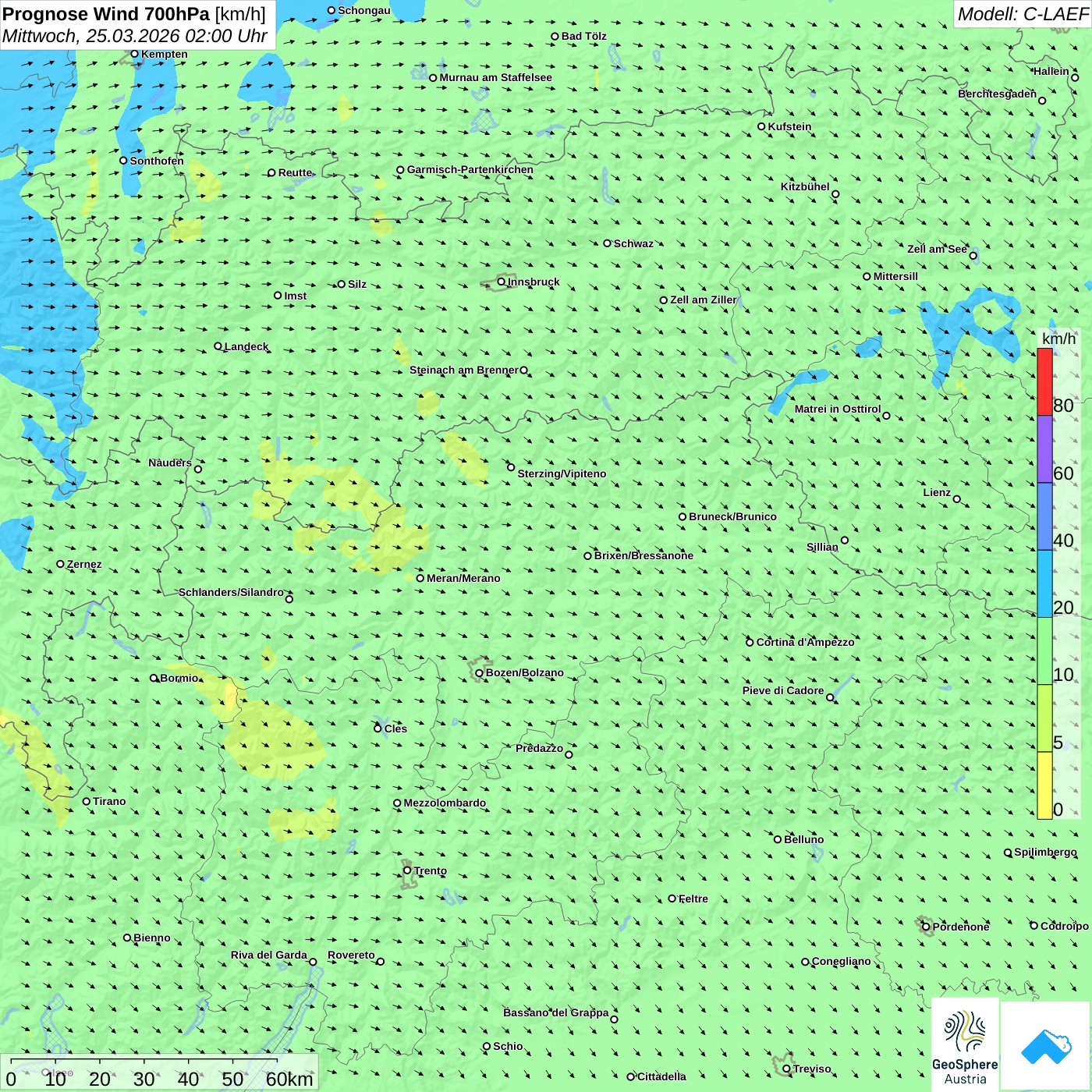Click the Brixen/Bressanone label
Image resolution: width=1092 pixels, height=1092 pixels.
(643, 555)
